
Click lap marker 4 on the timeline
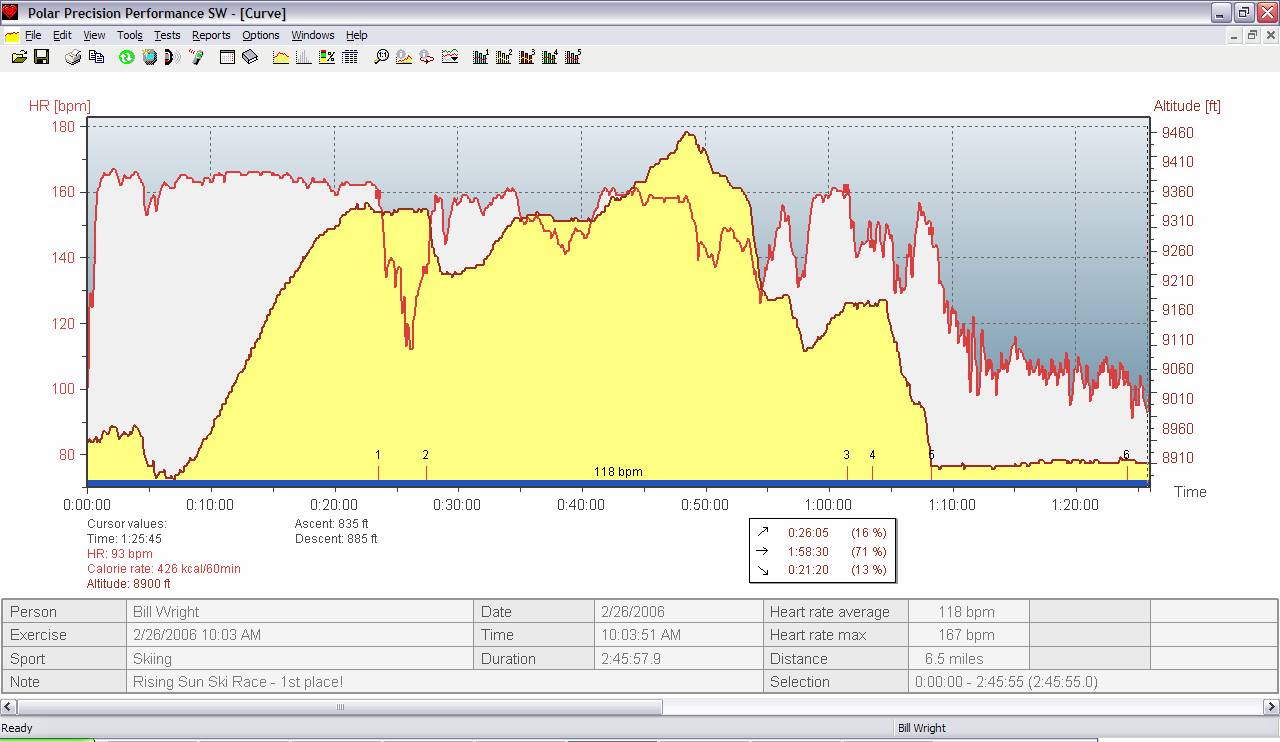point(872,455)
